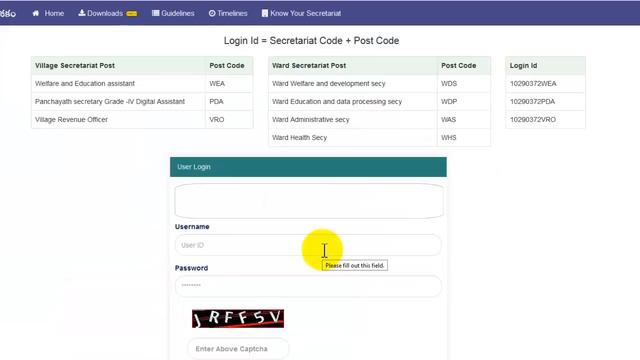Image resolution: width=640 pixels, height=360 pixels.
Task: Click the Username label
Action: 192,227
